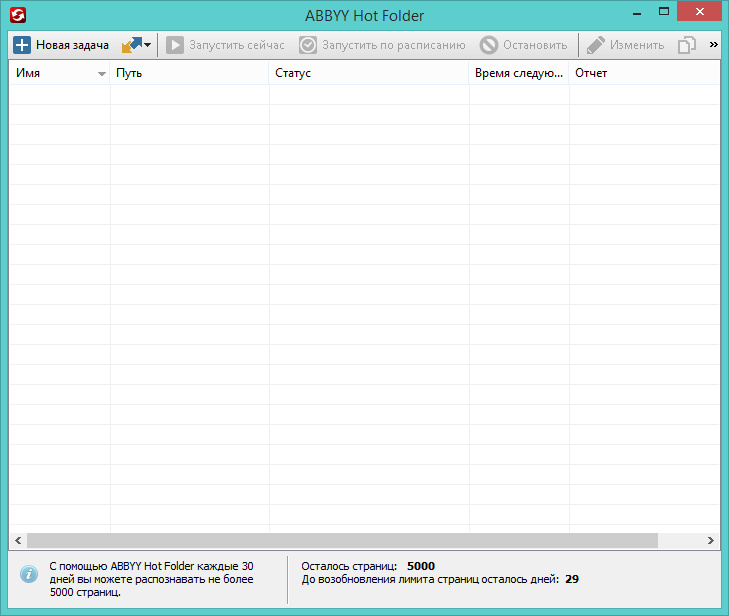Click the Новая задача button
The width and height of the screenshot is (729, 616).
[61, 45]
